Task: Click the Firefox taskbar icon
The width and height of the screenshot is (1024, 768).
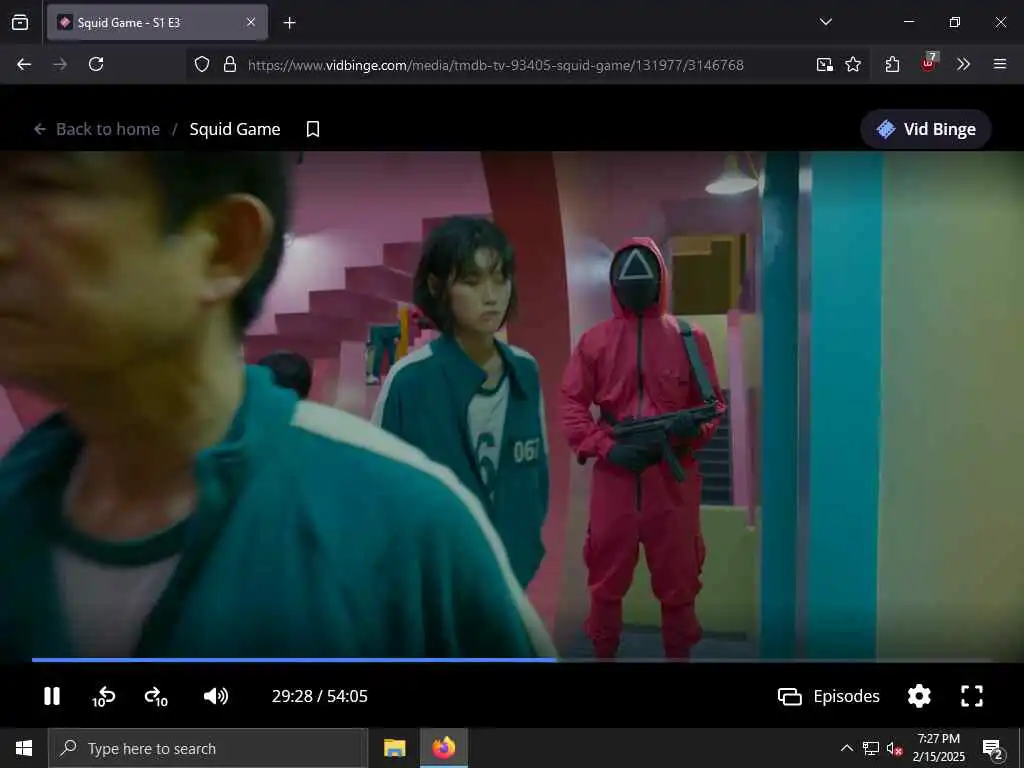Action: point(443,748)
